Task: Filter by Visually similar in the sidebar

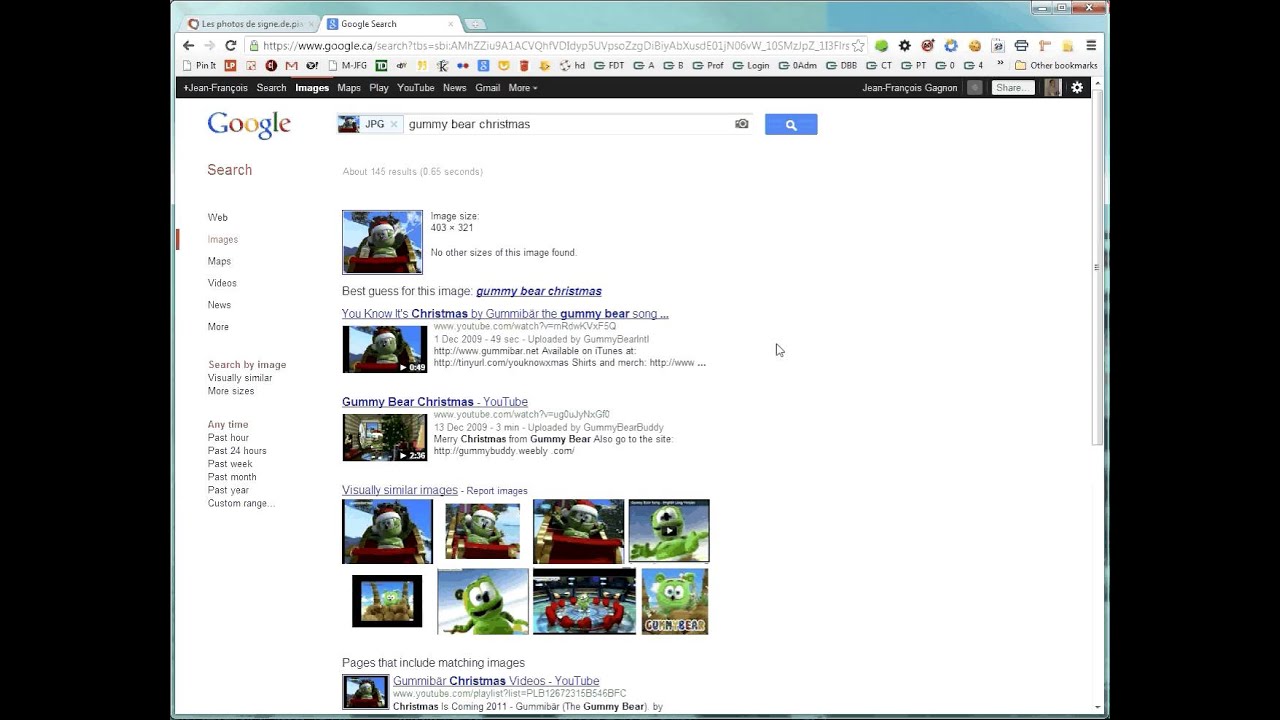Action: [x=240, y=378]
